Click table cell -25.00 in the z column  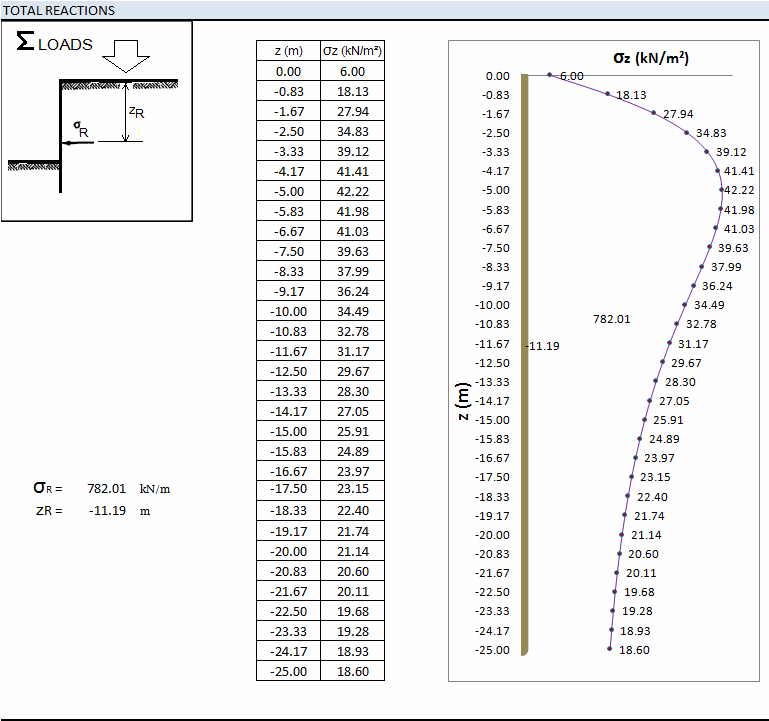288,671
